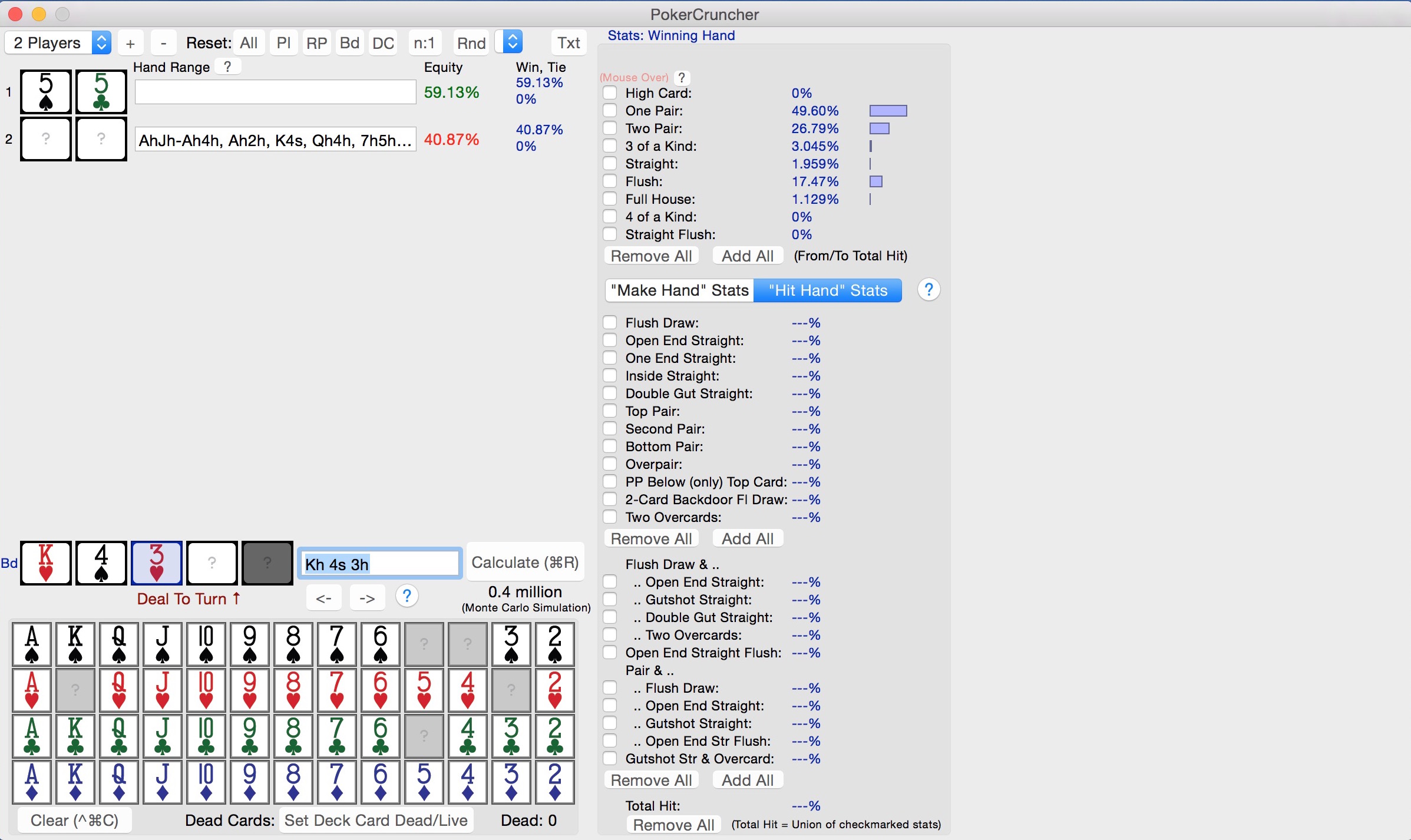Screen dimensions: 1411x840
Task: Add a player with the plus button
Action: click(x=130, y=43)
